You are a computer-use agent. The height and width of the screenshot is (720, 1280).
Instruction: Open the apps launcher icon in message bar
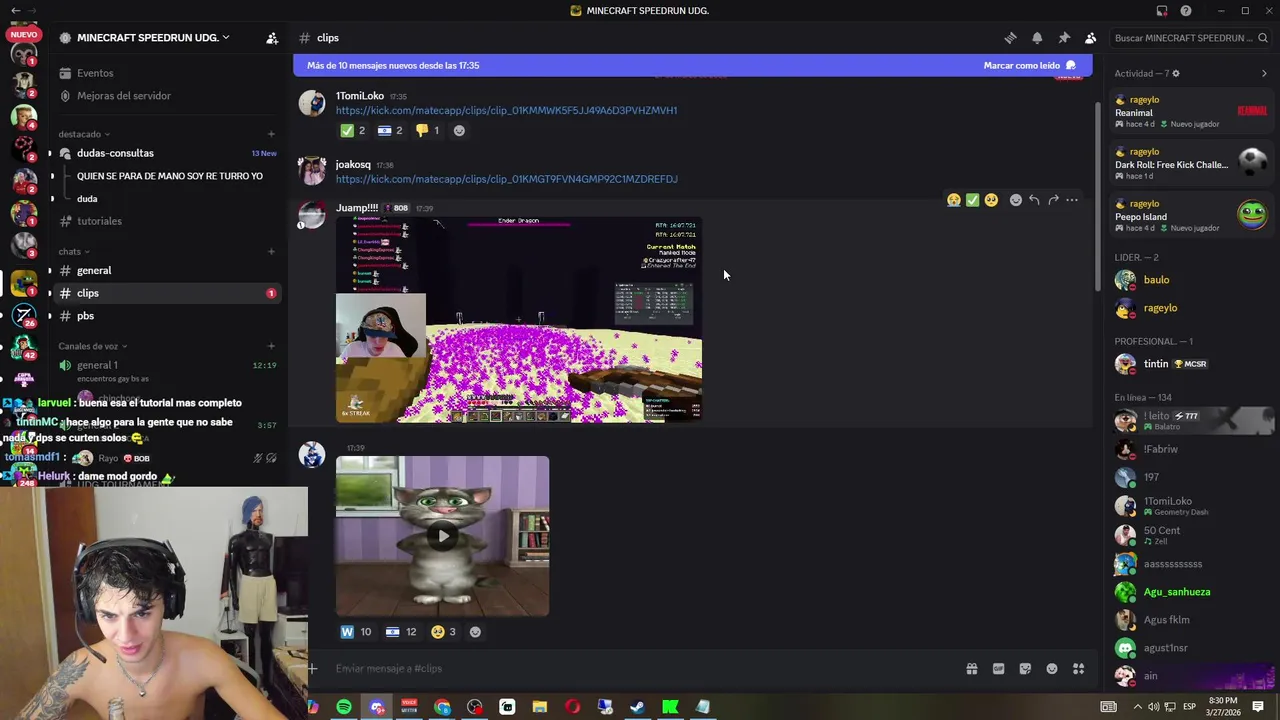click(1078, 669)
